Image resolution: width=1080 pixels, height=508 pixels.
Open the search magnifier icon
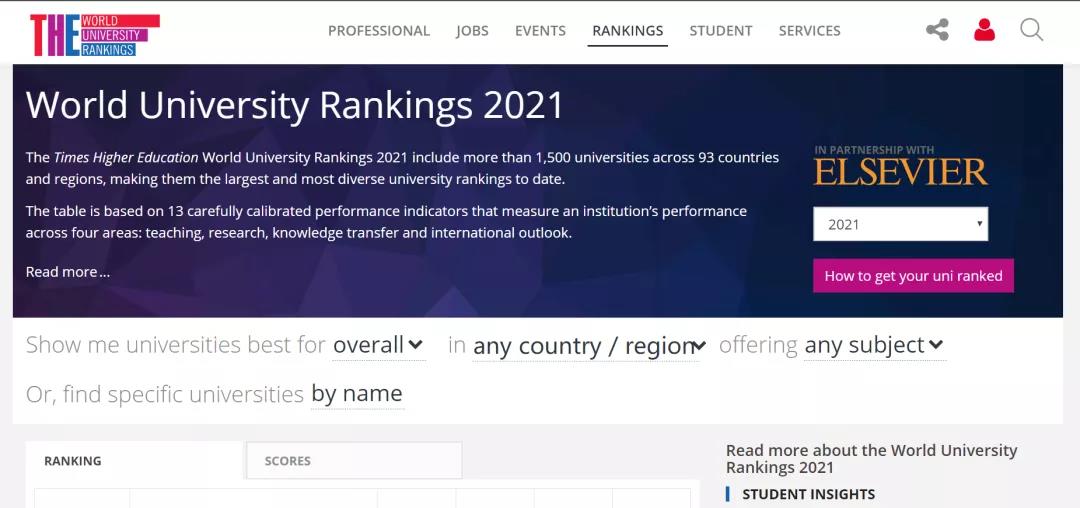click(1031, 30)
